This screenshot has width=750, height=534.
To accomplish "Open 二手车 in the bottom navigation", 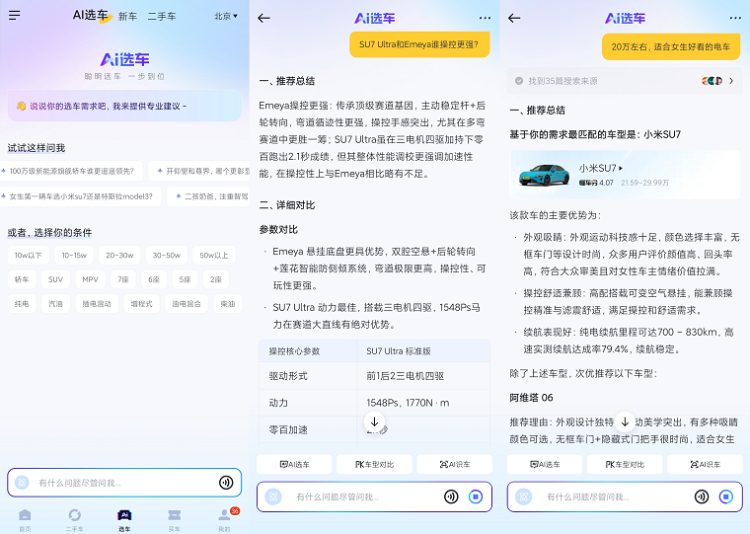I will click(x=75, y=520).
